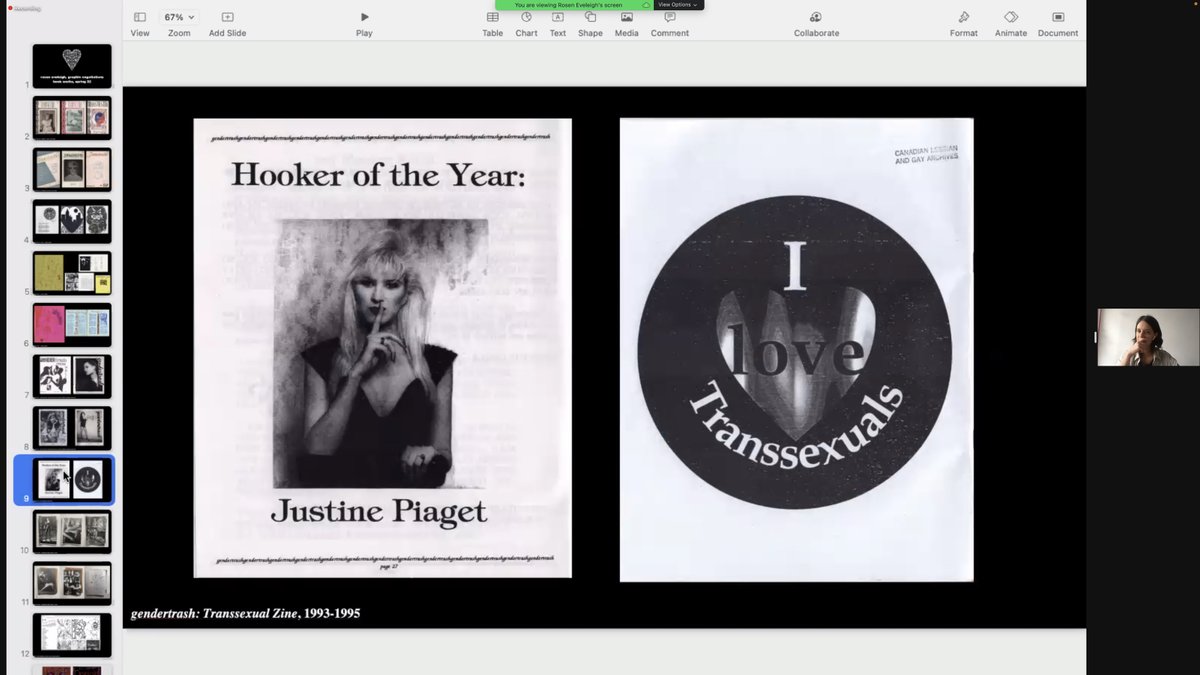This screenshot has width=1200, height=675.
Task: Play the presentation
Action: click(364, 17)
